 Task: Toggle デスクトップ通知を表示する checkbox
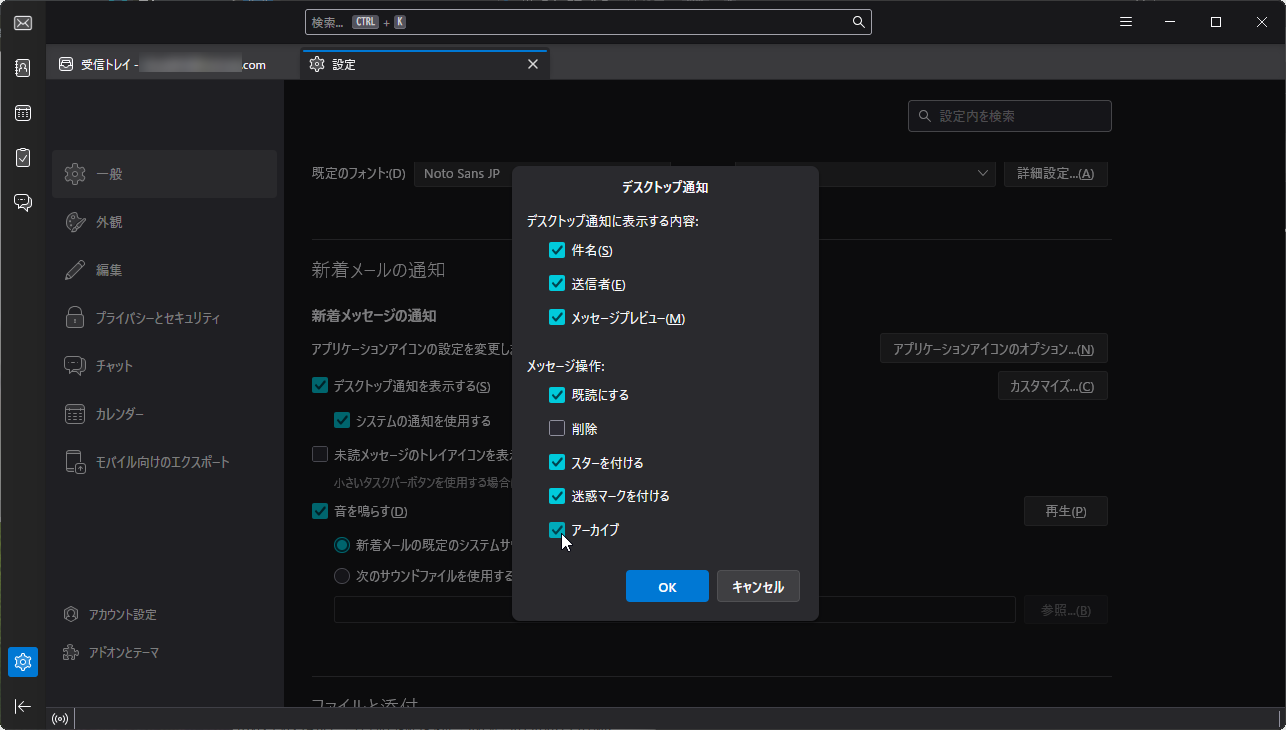(320, 385)
